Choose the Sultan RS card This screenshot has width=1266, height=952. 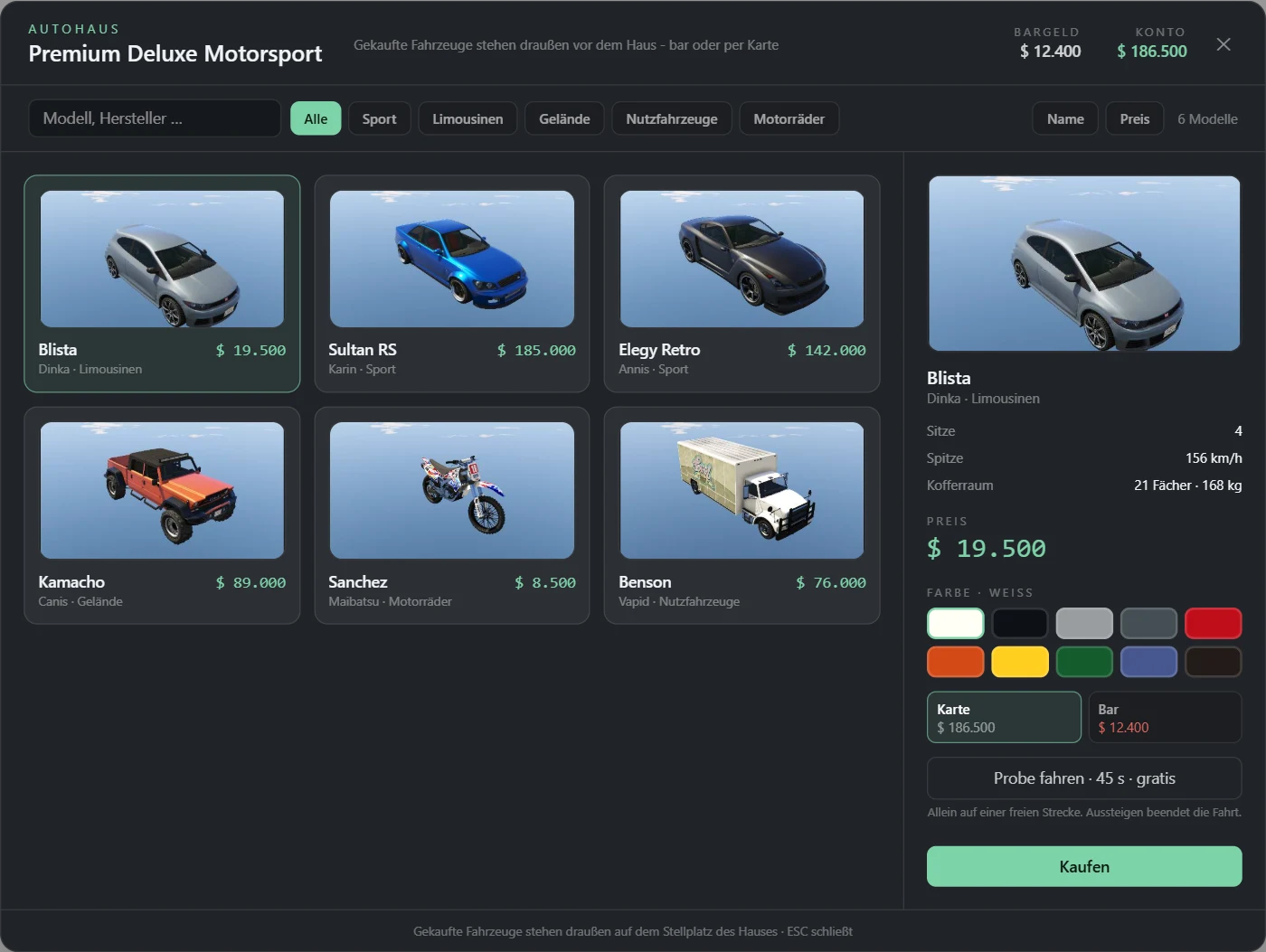452,284
